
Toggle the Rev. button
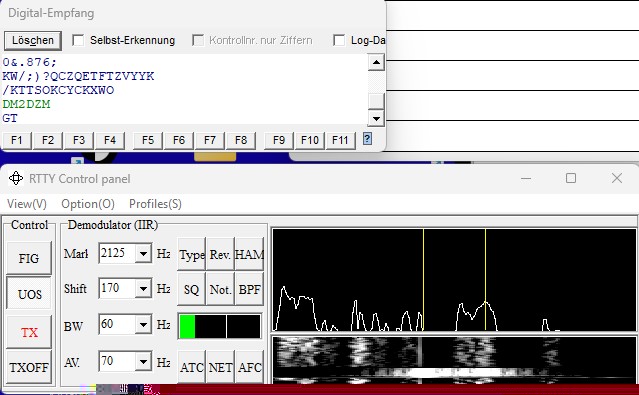(x=220, y=254)
